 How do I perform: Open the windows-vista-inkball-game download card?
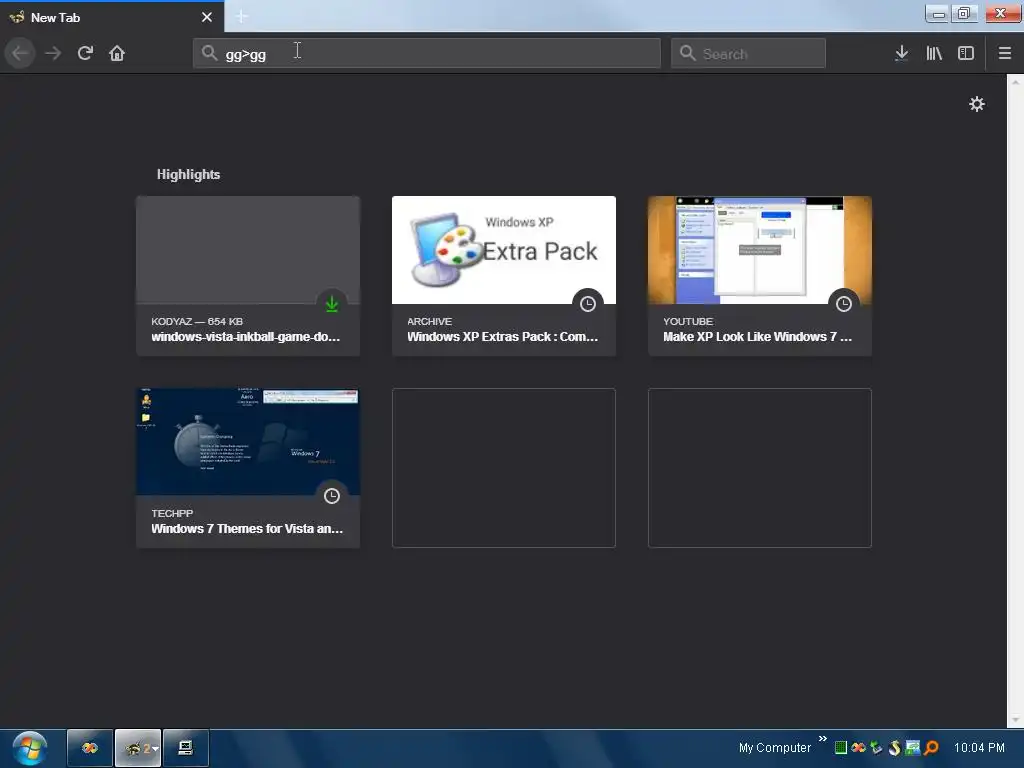point(248,276)
